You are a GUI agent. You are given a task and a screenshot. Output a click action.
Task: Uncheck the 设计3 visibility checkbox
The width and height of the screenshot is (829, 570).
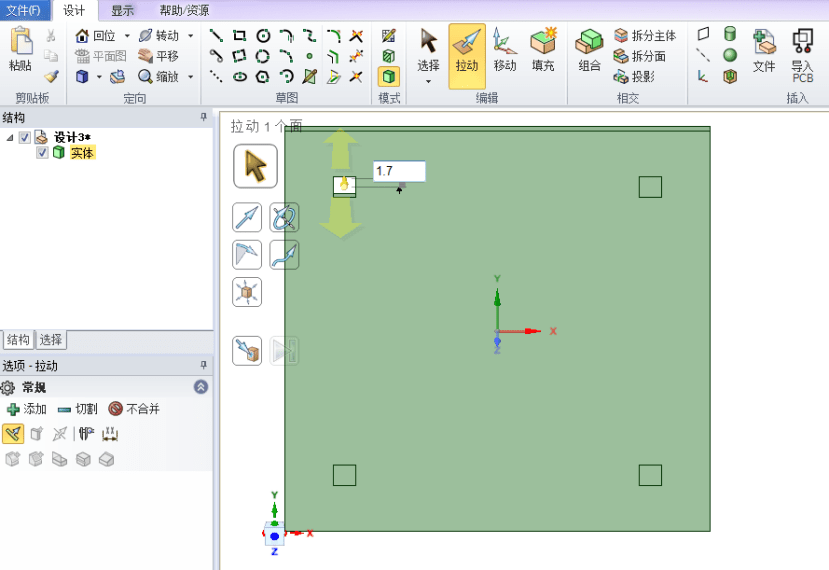coord(25,137)
